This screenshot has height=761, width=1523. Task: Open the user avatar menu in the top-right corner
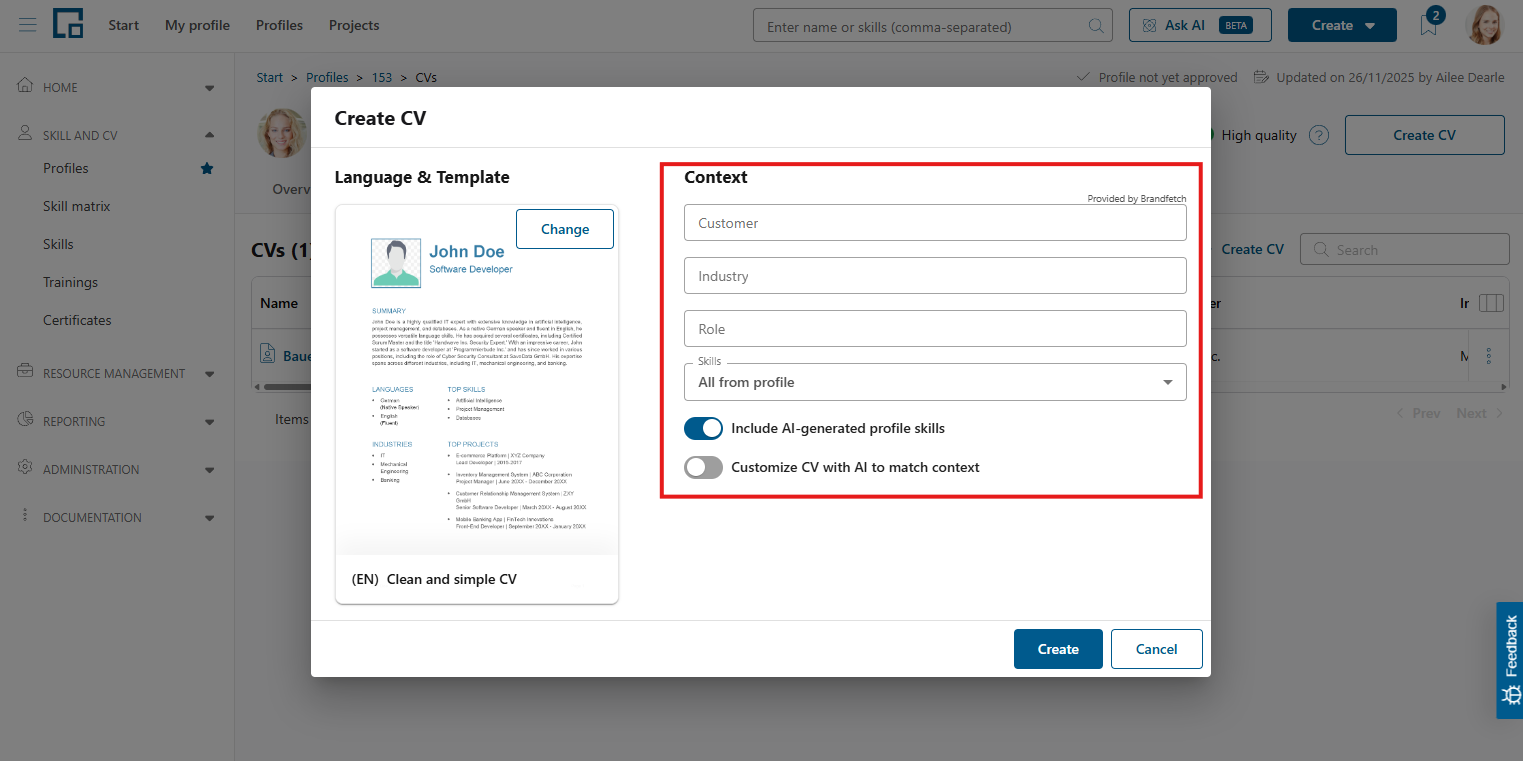(x=1485, y=25)
